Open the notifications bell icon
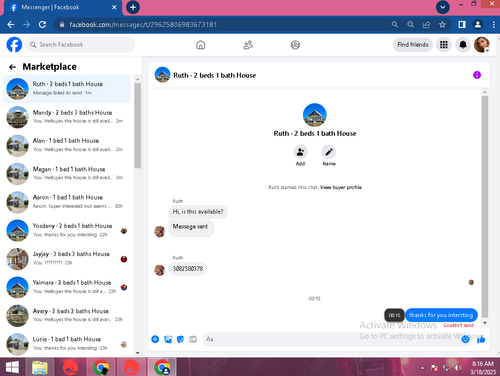The image size is (500, 376). coord(463,45)
